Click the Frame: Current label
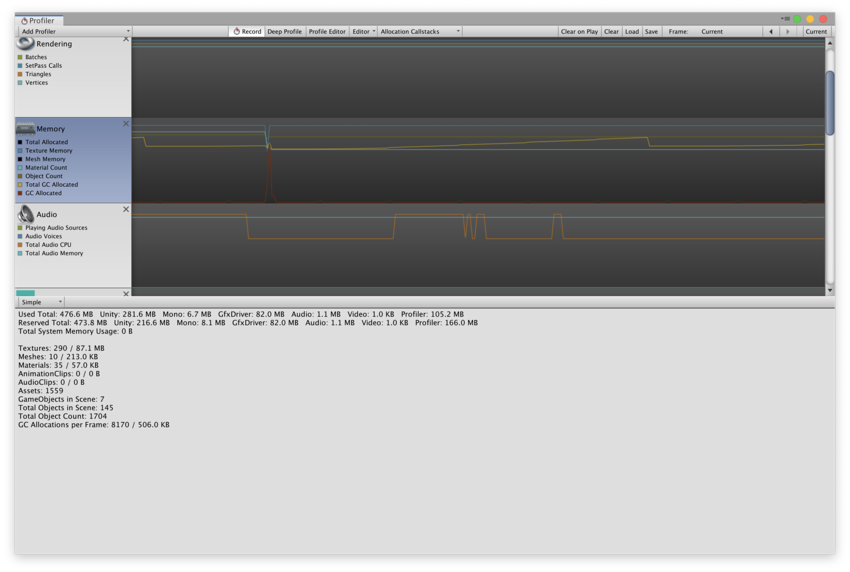This screenshot has width=850, height=572. (x=696, y=31)
